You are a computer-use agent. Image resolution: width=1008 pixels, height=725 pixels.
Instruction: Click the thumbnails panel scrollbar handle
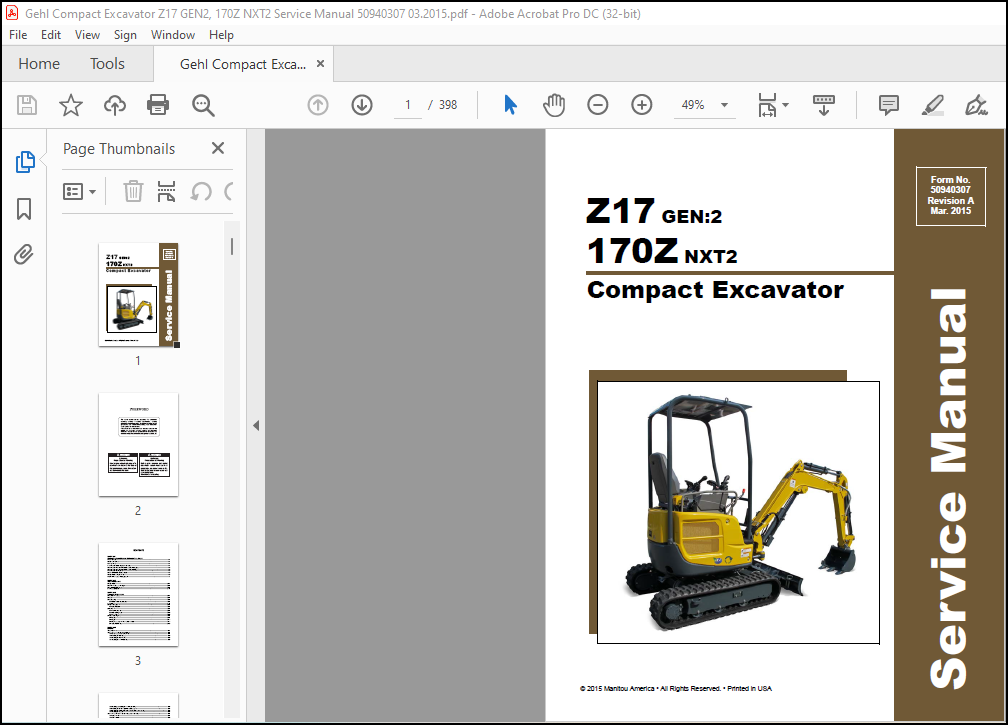point(232,246)
